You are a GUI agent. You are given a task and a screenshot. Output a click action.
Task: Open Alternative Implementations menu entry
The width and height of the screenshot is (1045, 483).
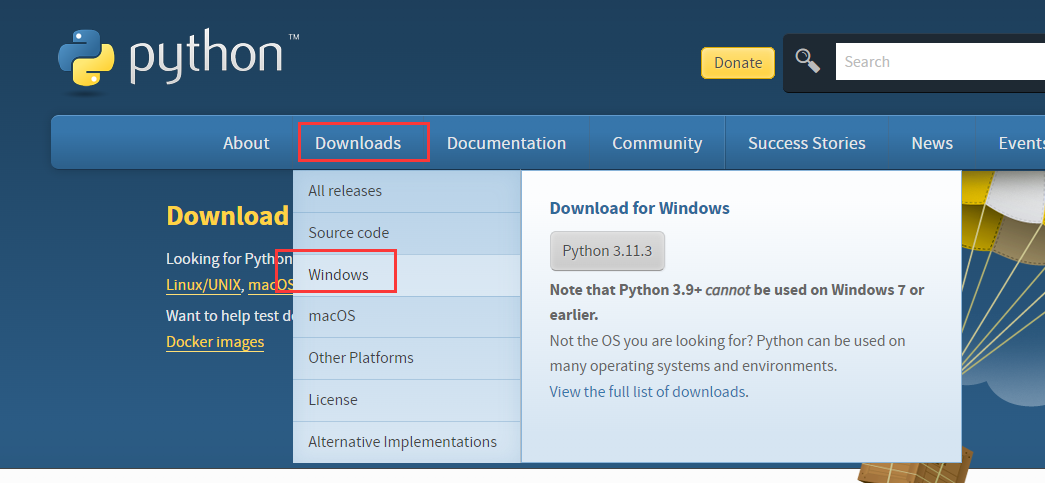402,442
